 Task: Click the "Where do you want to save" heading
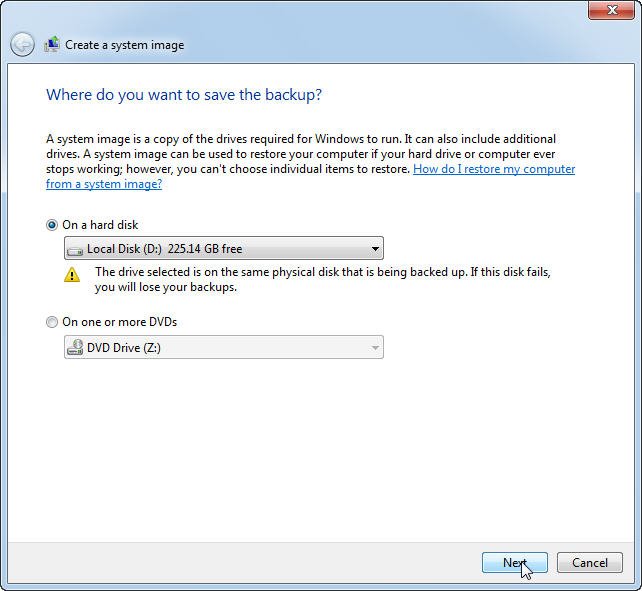click(x=184, y=95)
